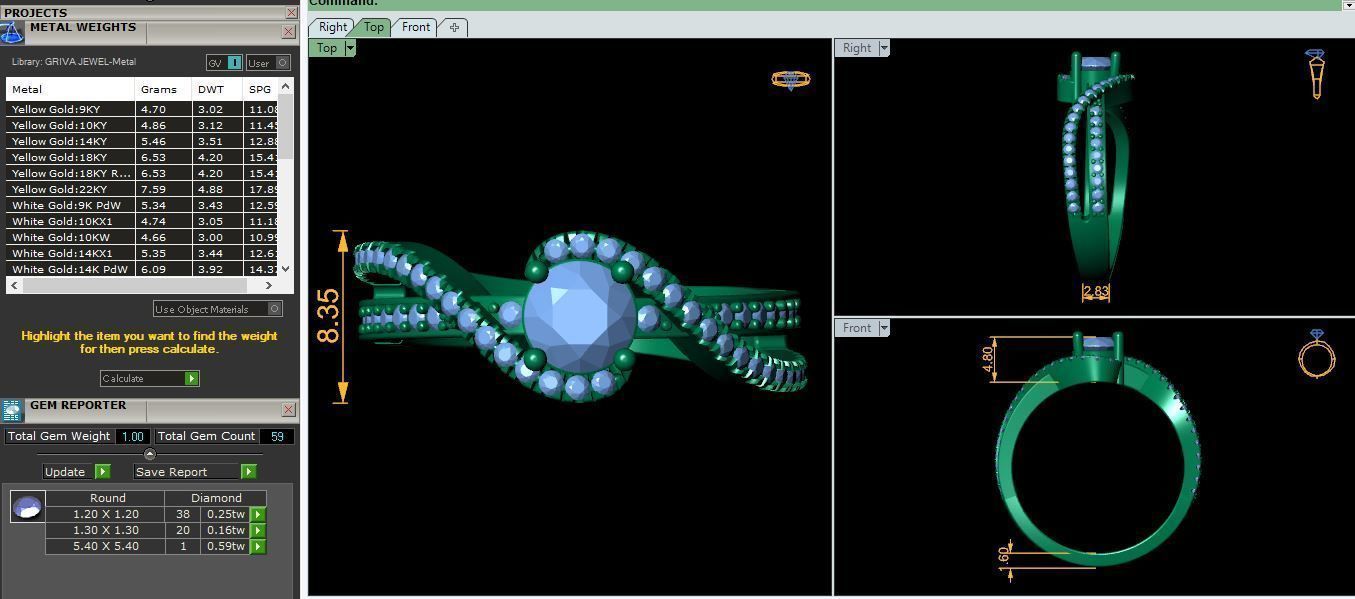The width and height of the screenshot is (1355, 599).
Task: Enable Use Object Materials option
Action: (x=218, y=309)
